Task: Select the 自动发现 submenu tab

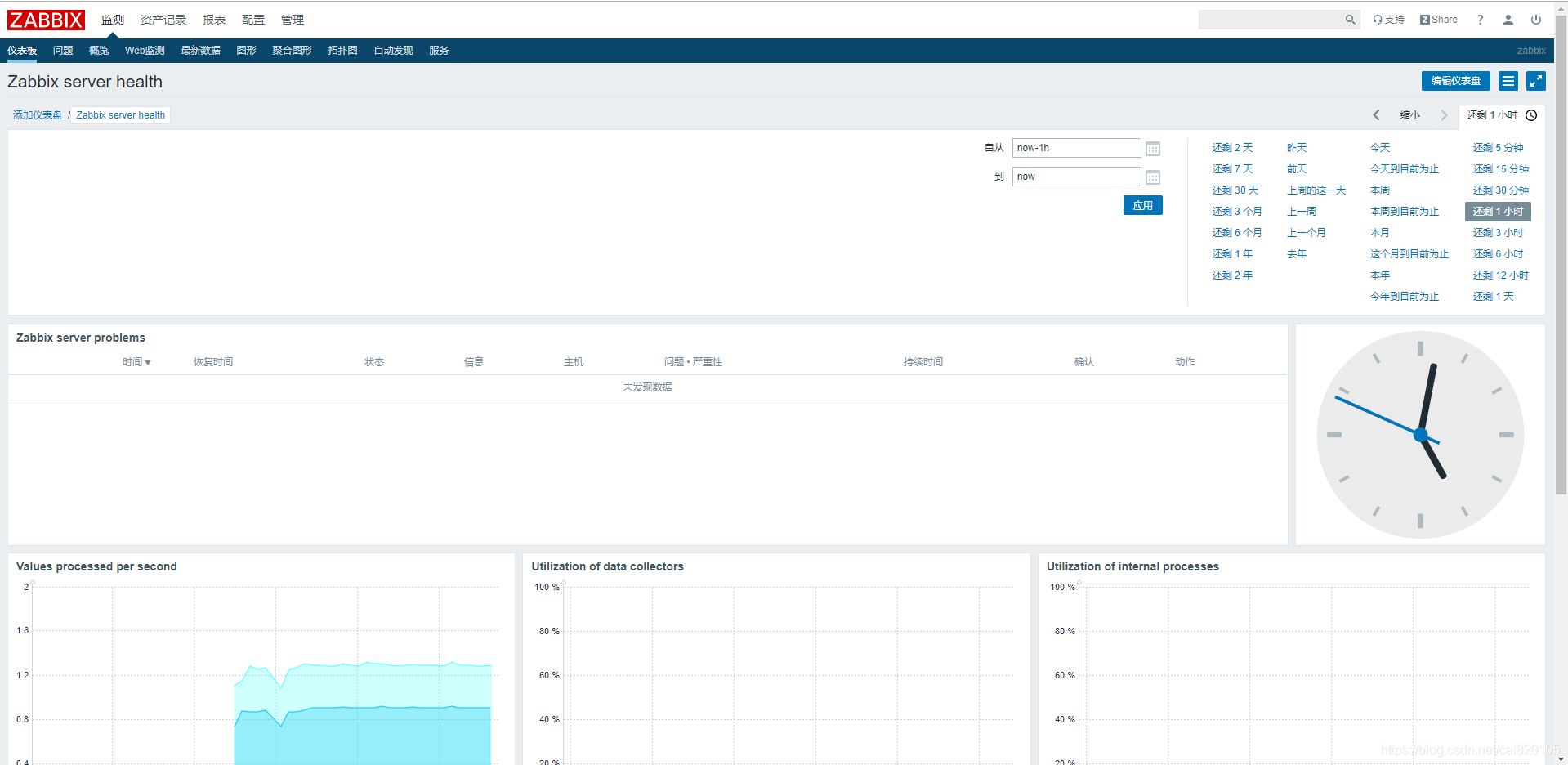Action: (x=393, y=51)
